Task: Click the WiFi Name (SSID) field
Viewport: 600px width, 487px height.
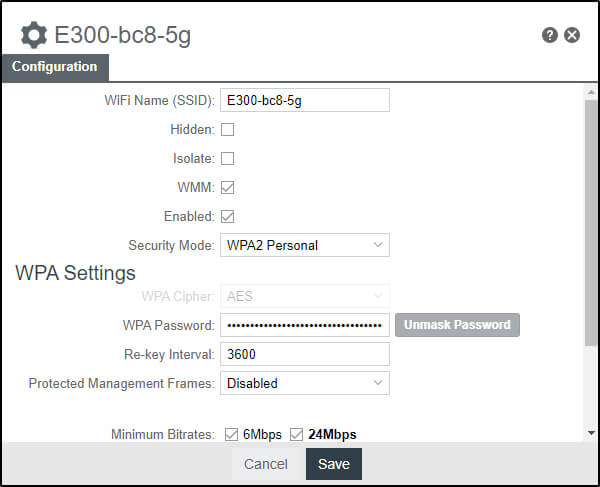Action: coord(304,100)
